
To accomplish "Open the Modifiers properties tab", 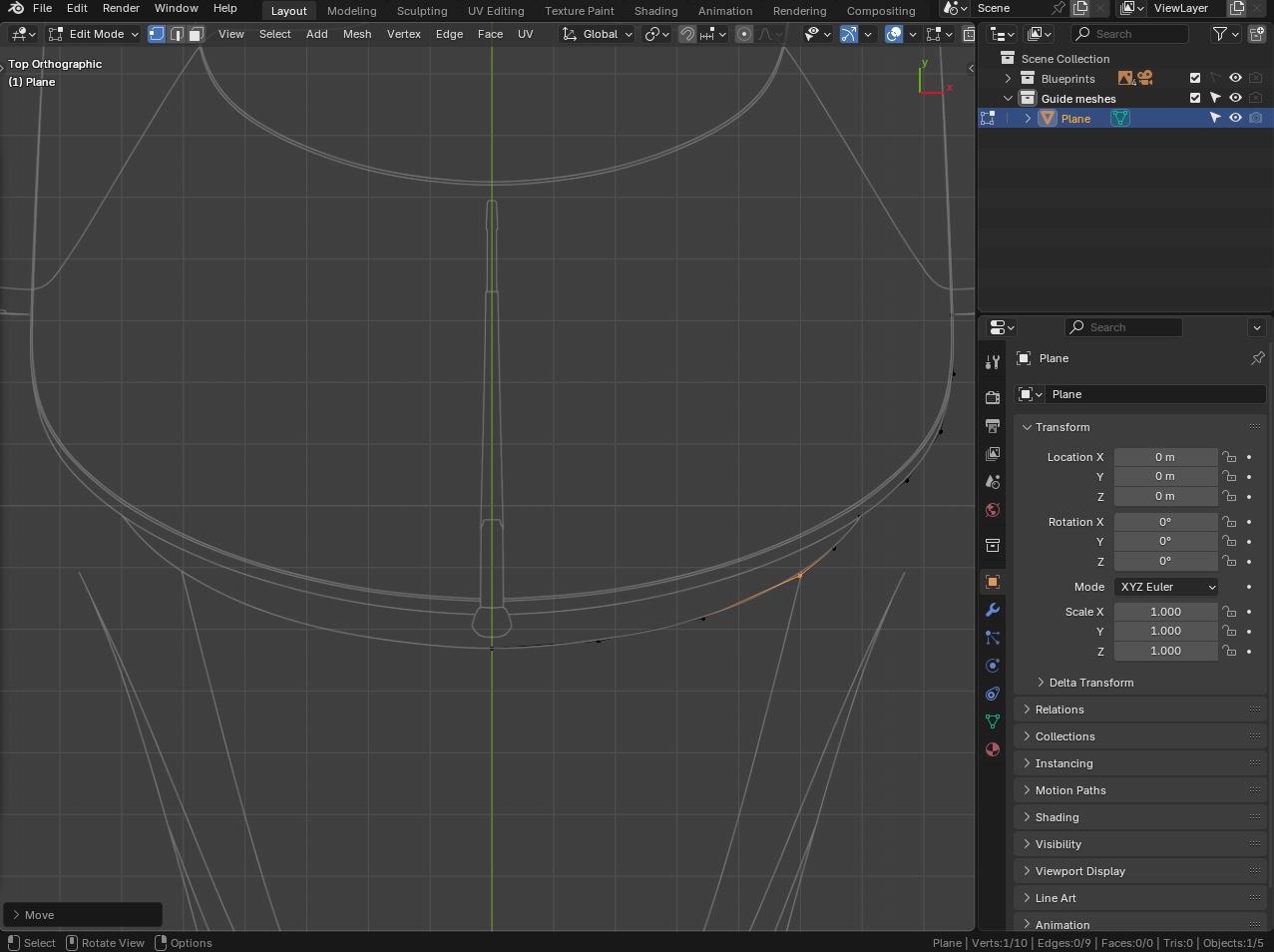I will click(992, 610).
